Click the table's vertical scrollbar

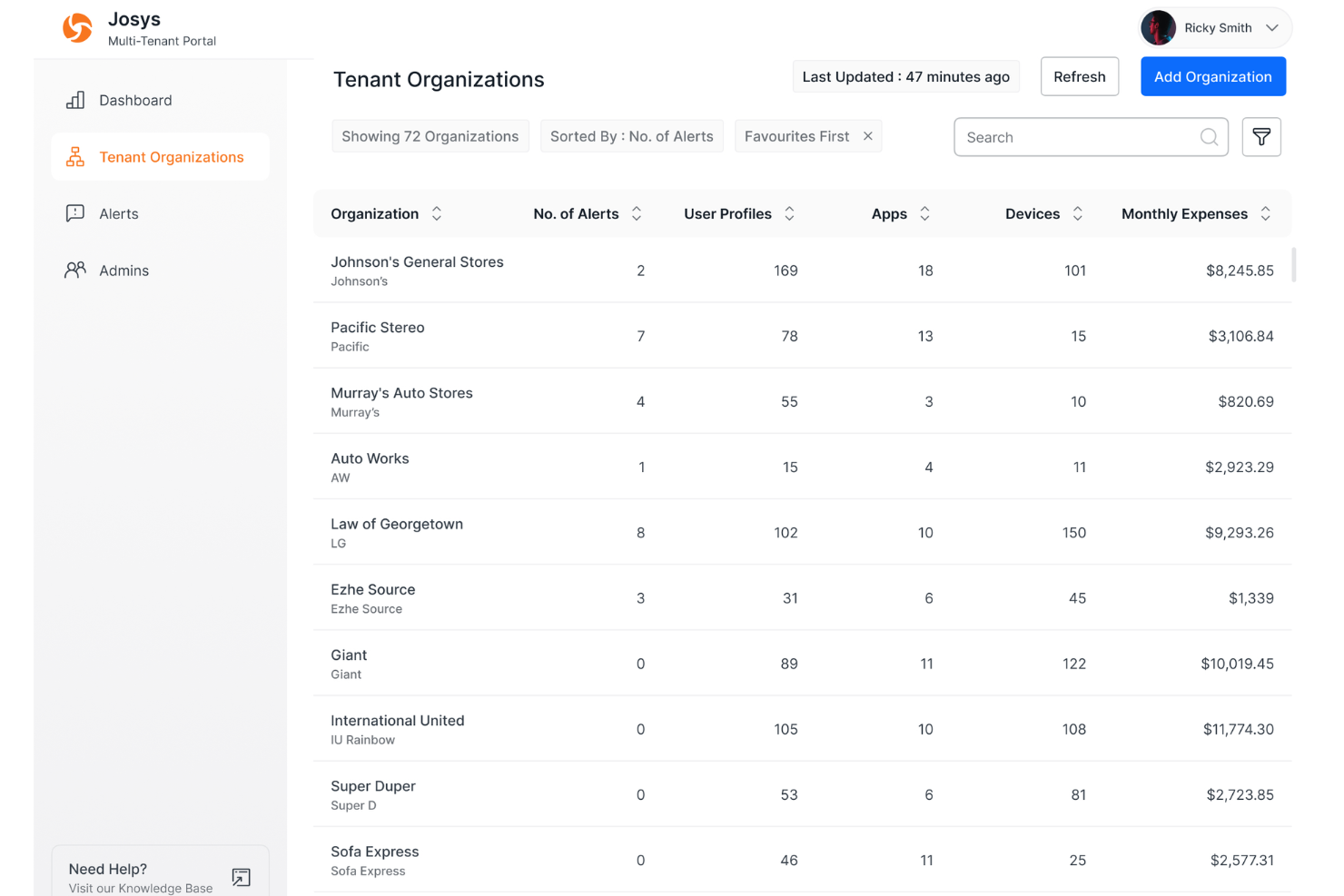(x=1293, y=265)
